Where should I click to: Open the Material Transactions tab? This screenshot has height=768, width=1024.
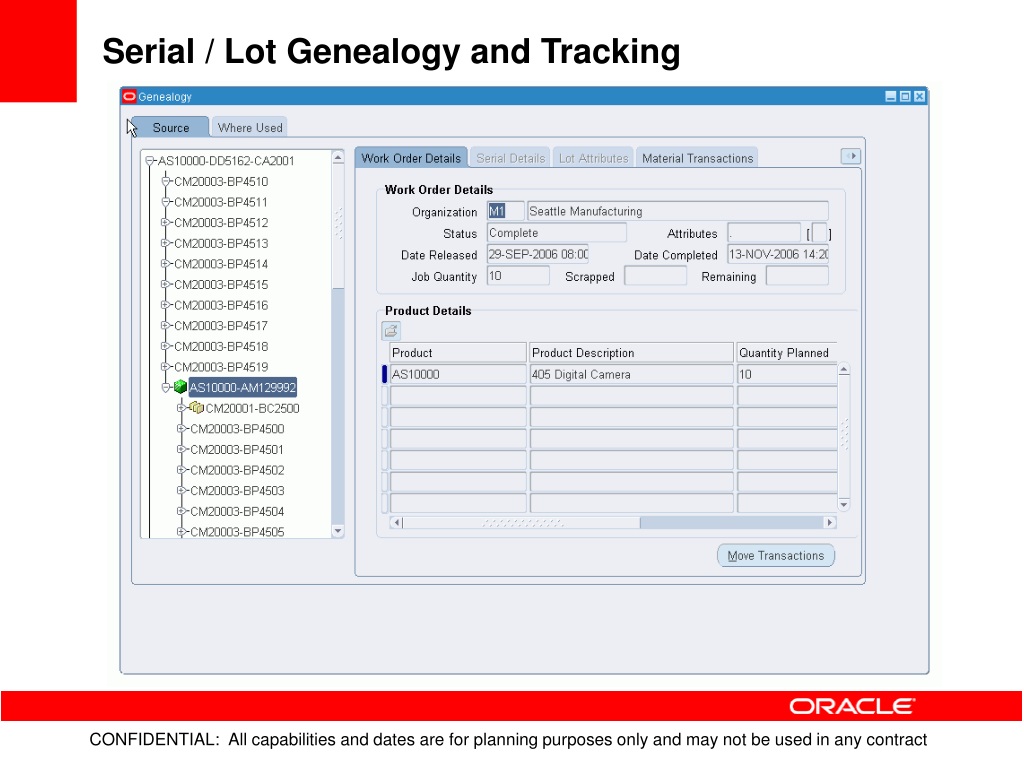[697, 158]
